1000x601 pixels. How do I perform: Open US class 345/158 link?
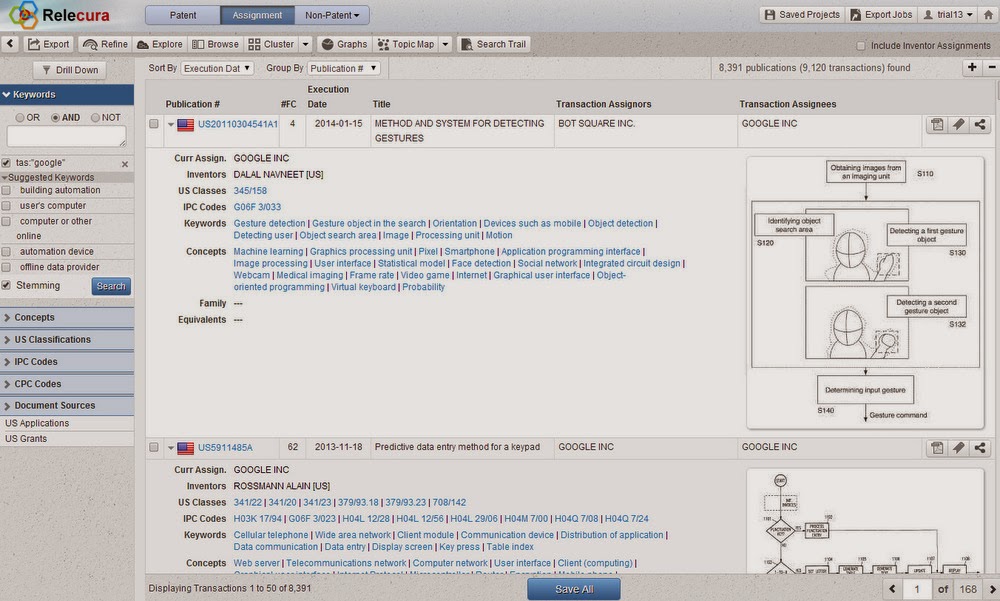point(250,191)
